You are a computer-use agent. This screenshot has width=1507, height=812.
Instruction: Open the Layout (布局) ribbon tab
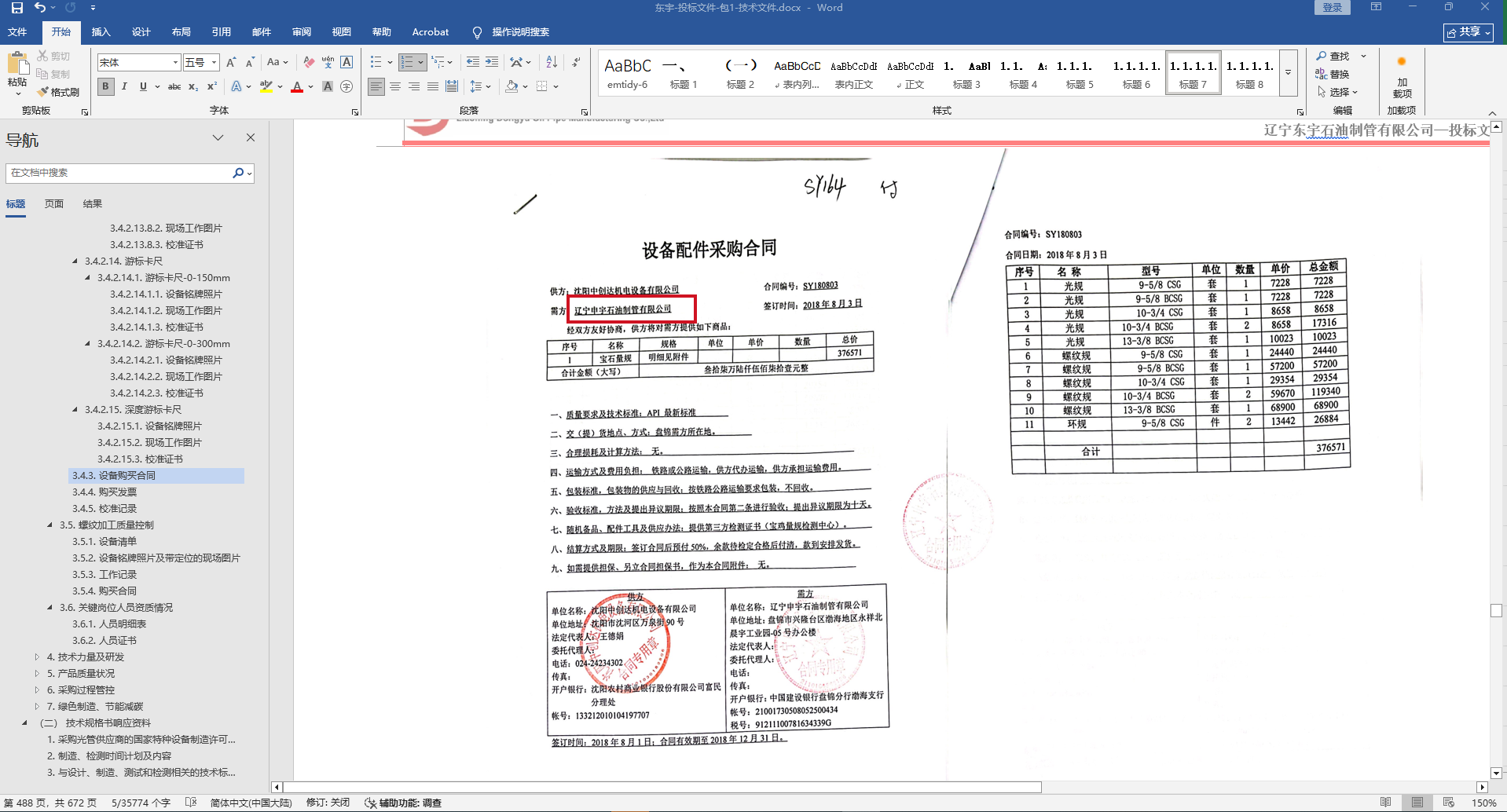pyautogui.click(x=181, y=32)
